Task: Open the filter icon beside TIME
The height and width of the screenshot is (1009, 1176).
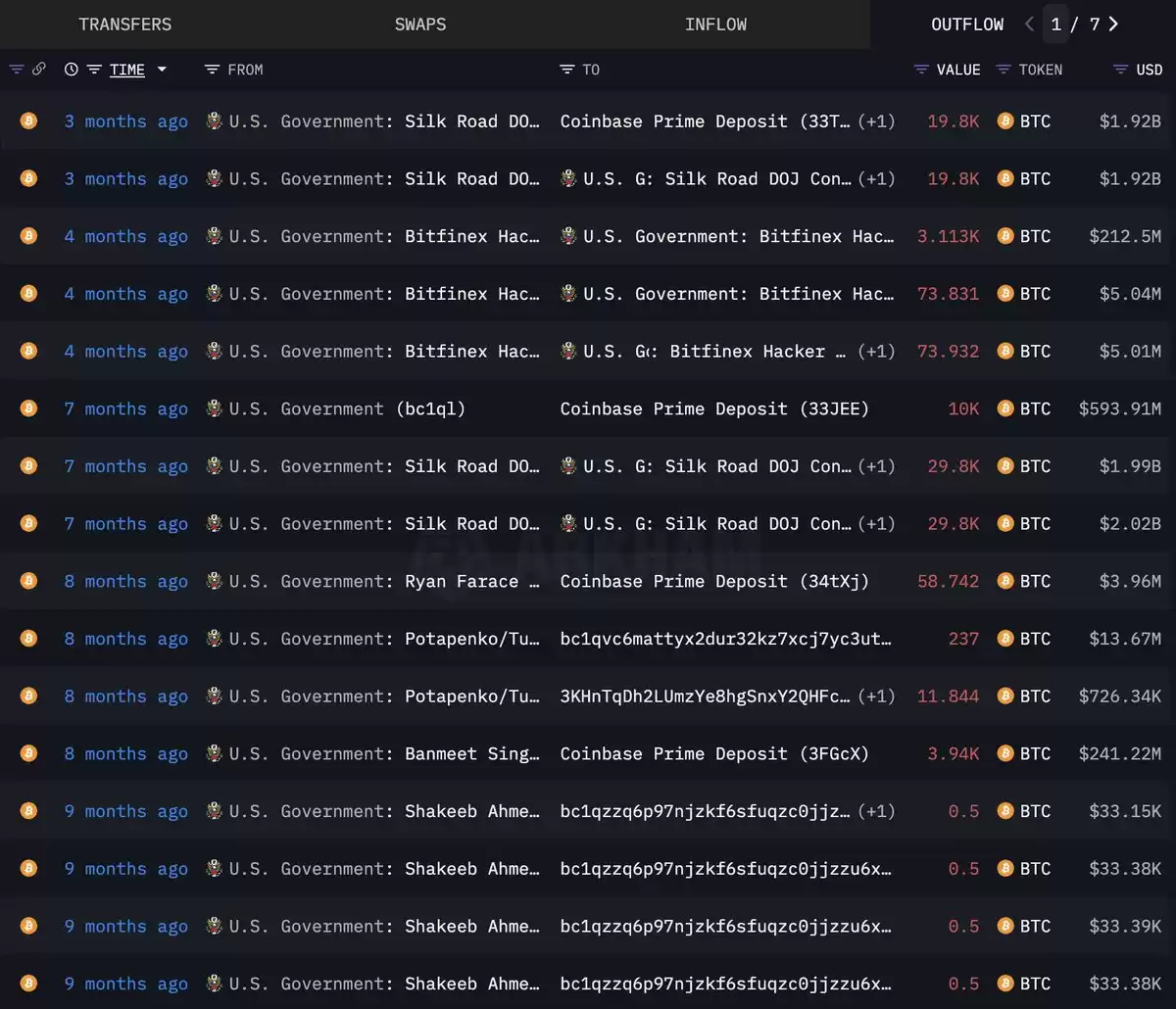Action: coord(95,70)
